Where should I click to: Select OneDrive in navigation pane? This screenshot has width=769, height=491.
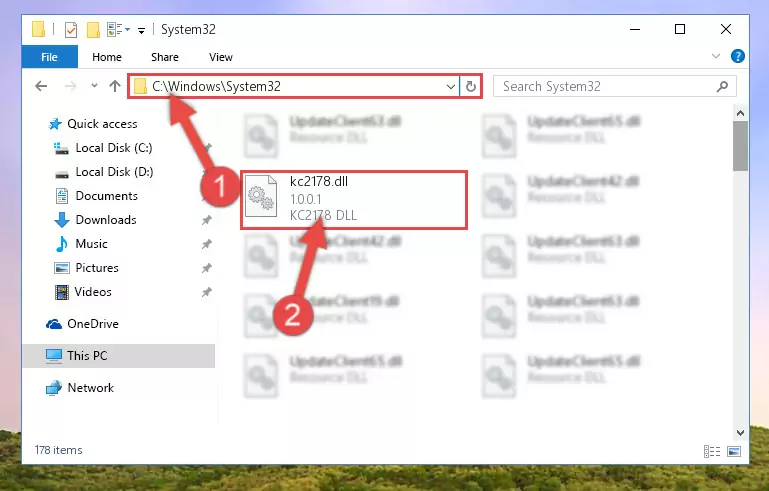[93, 324]
